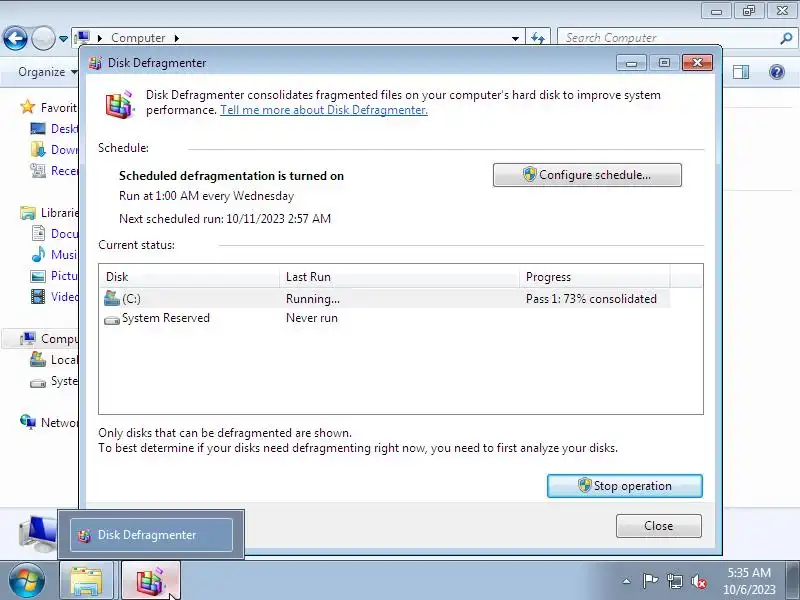Click the search magnifier icon in Explorer

(x=786, y=38)
